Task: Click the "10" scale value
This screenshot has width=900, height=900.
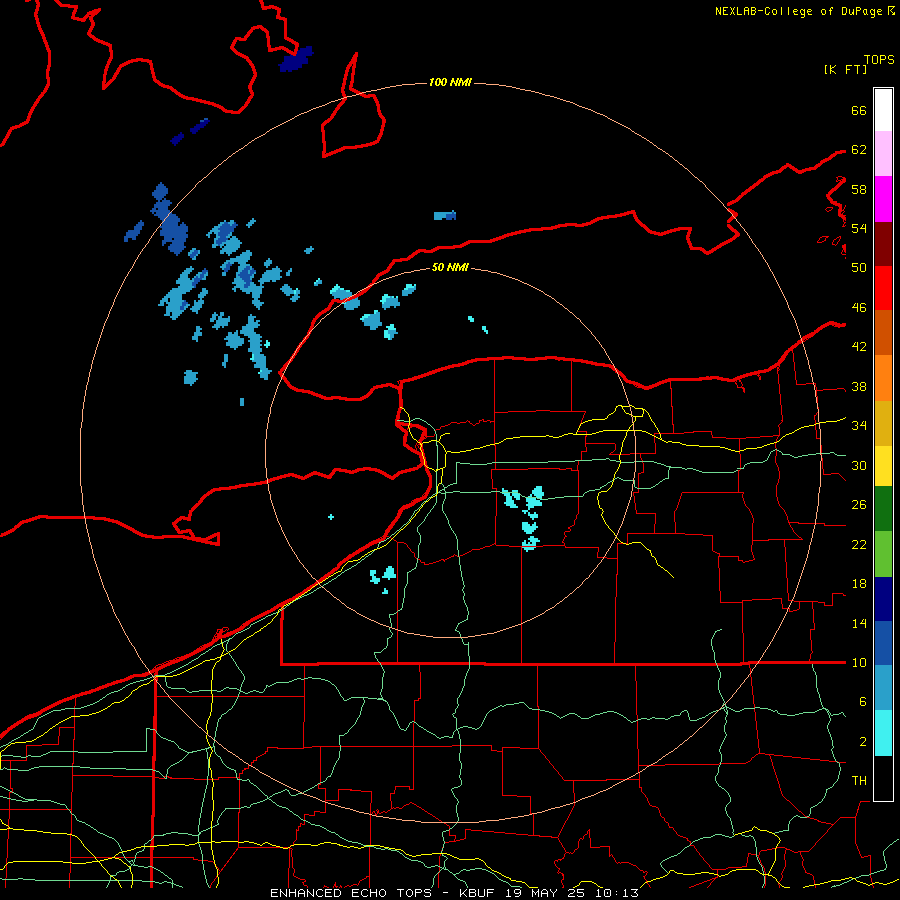Action: click(859, 662)
